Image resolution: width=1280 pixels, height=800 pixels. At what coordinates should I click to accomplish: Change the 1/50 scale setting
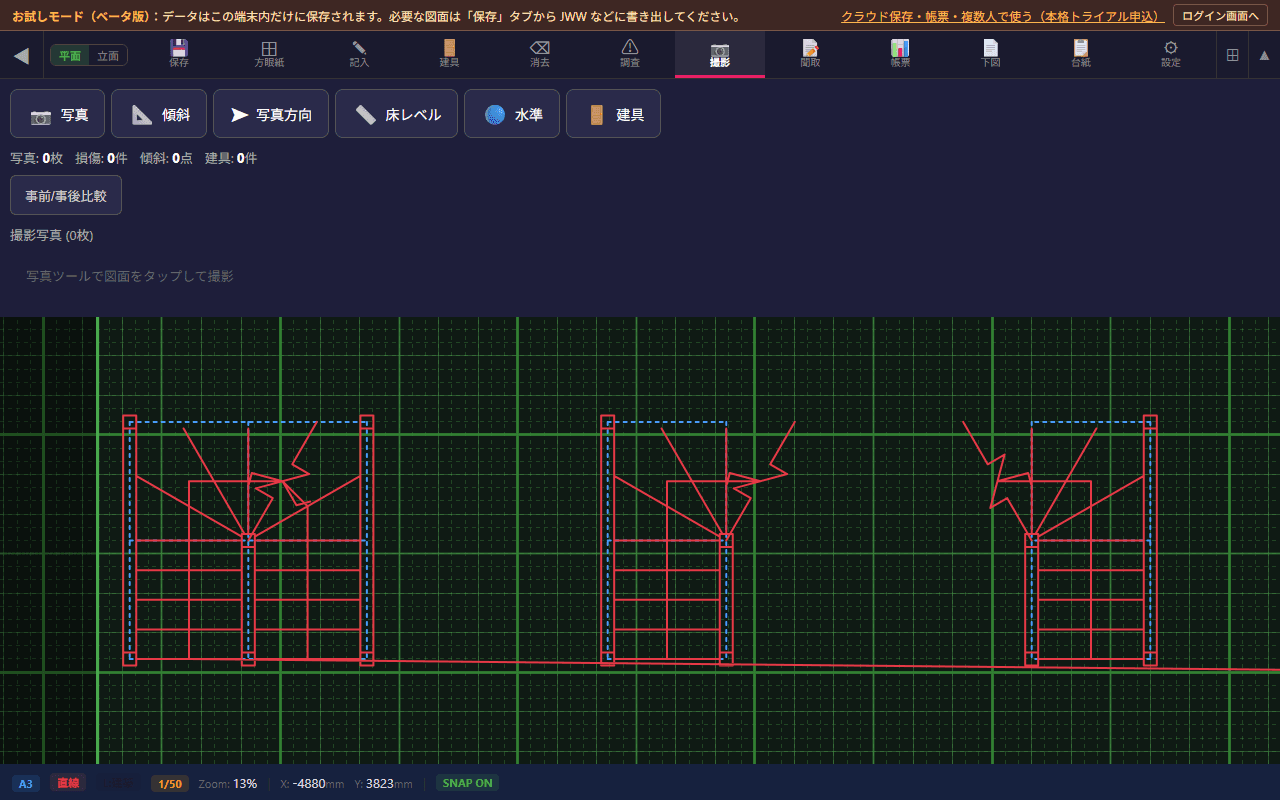pyautogui.click(x=170, y=783)
